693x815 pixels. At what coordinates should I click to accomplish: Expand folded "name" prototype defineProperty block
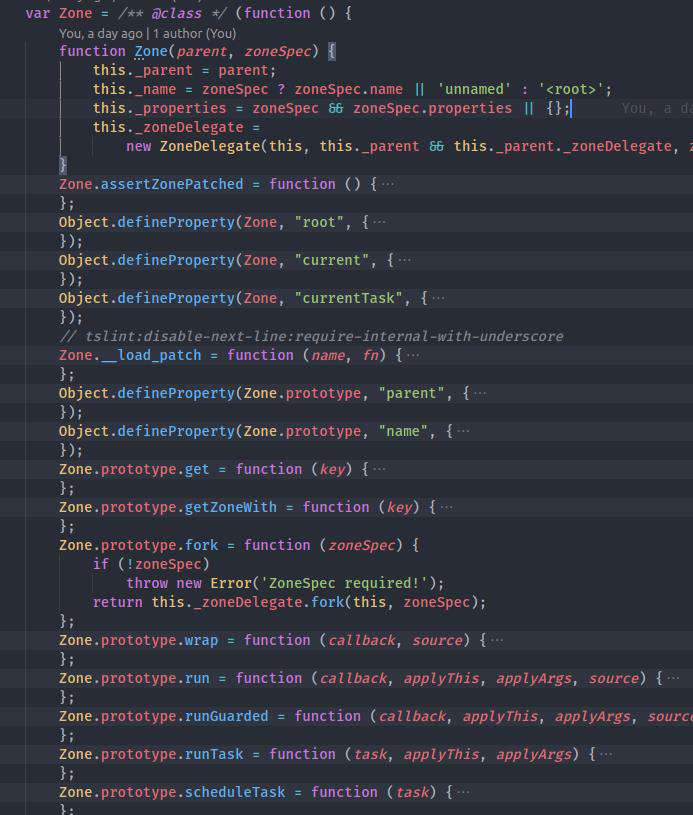click(463, 431)
